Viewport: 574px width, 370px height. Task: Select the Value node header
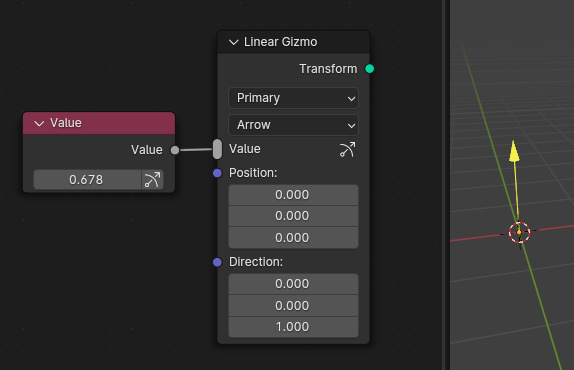coord(99,123)
